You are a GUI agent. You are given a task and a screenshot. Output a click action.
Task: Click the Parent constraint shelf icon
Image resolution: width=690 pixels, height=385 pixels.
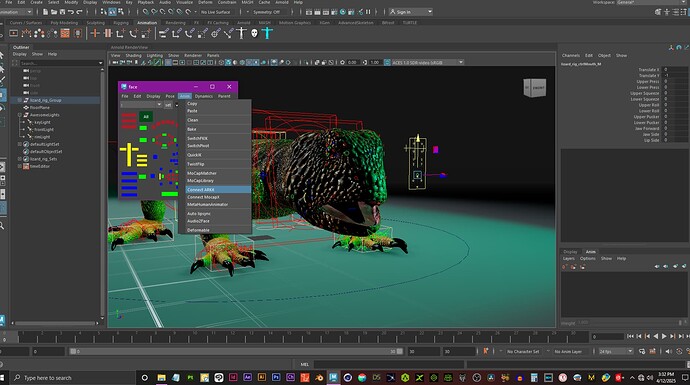coord(164,33)
